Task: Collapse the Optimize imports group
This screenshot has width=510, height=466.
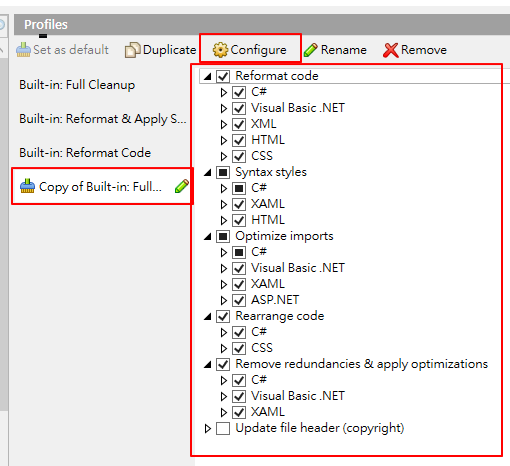Action: pyautogui.click(x=208, y=237)
